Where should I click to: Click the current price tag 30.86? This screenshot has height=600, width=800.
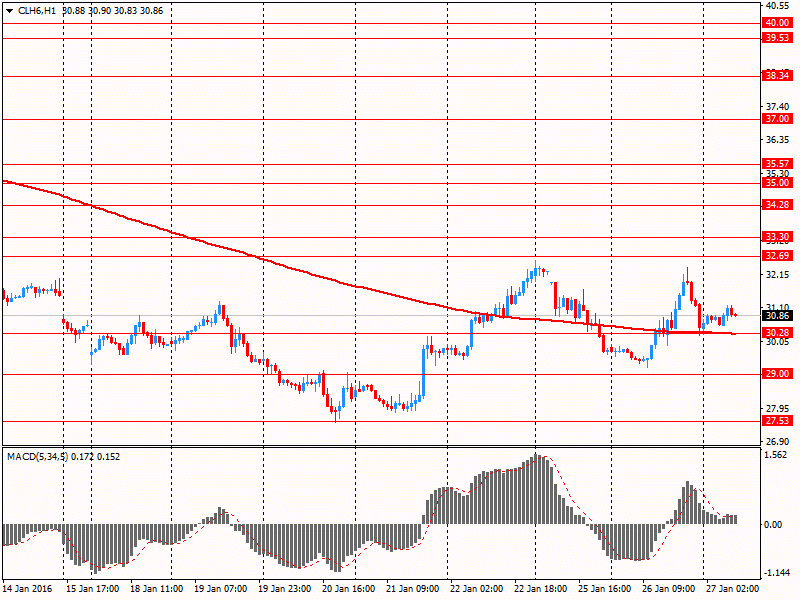(x=777, y=316)
